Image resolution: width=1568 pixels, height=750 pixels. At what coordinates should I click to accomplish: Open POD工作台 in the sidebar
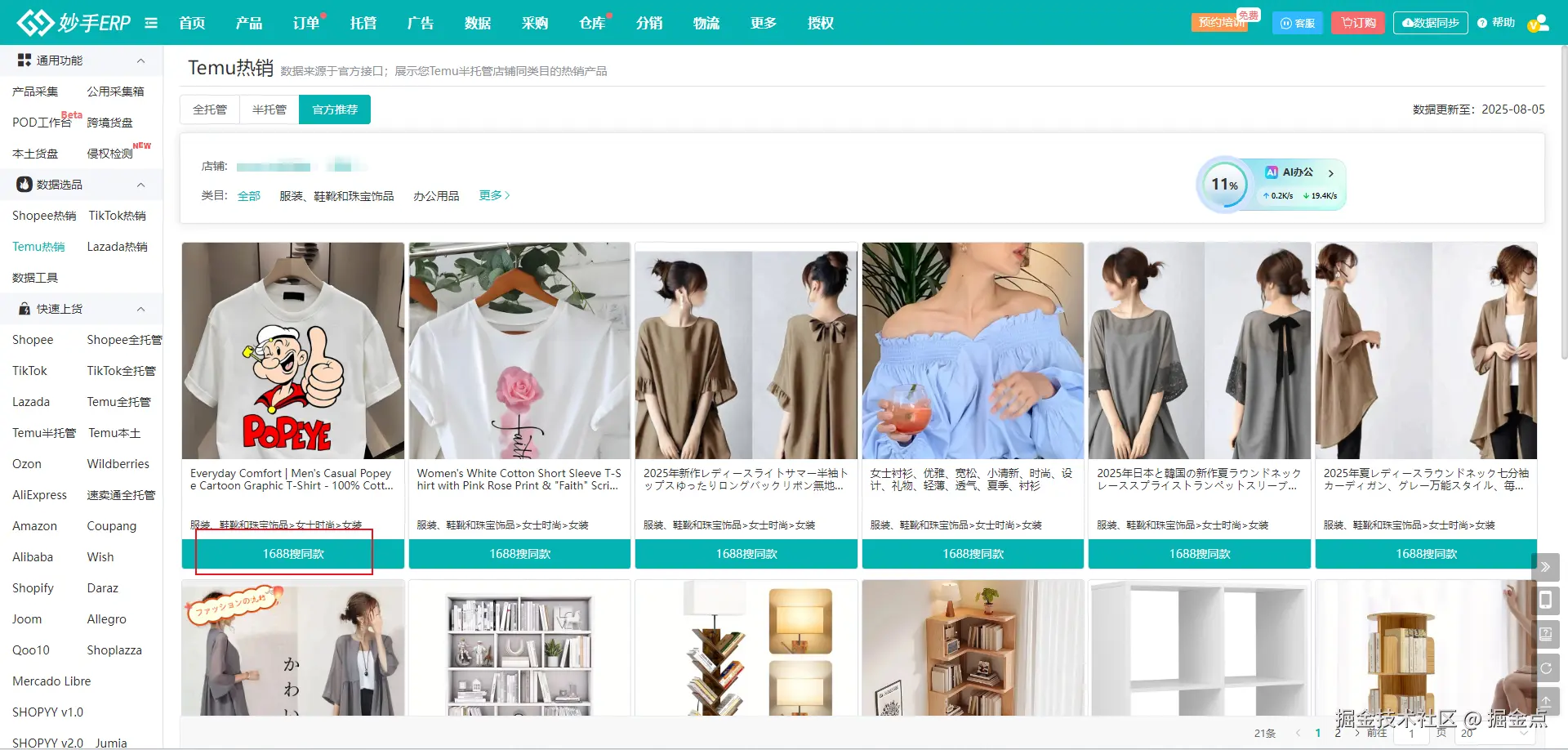pyautogui.click(x=42, y=123)
